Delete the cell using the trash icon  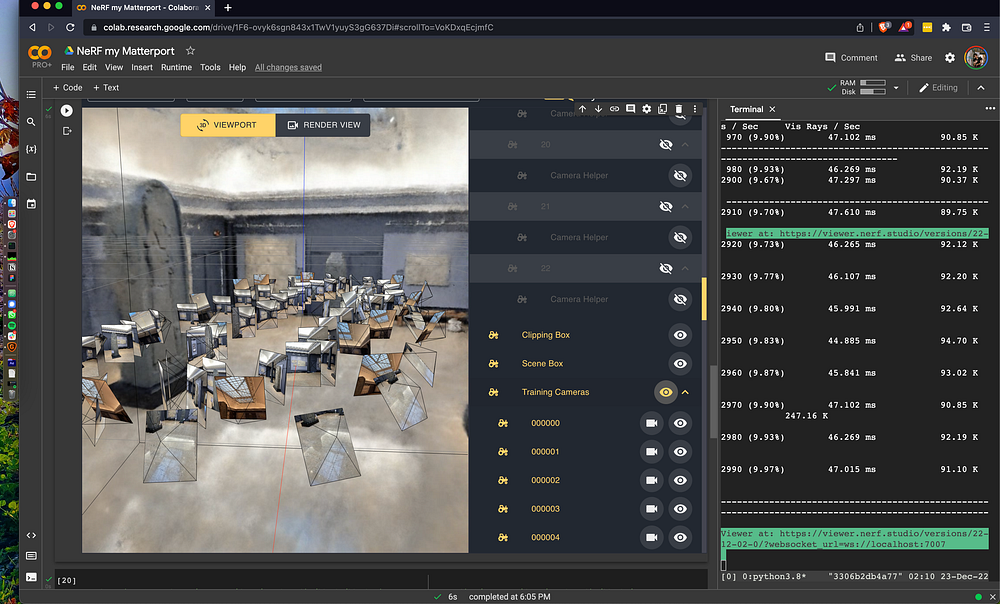tap(679, 108)
